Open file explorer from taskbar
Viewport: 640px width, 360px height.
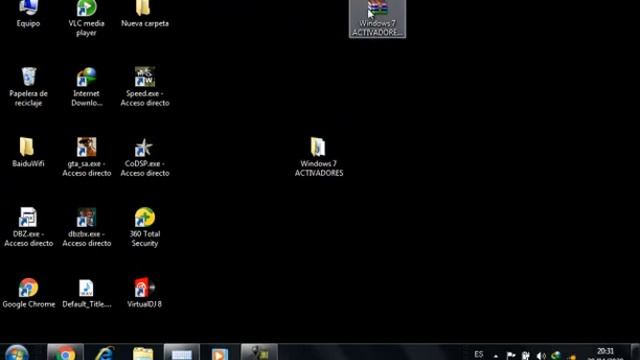point(143,353)
